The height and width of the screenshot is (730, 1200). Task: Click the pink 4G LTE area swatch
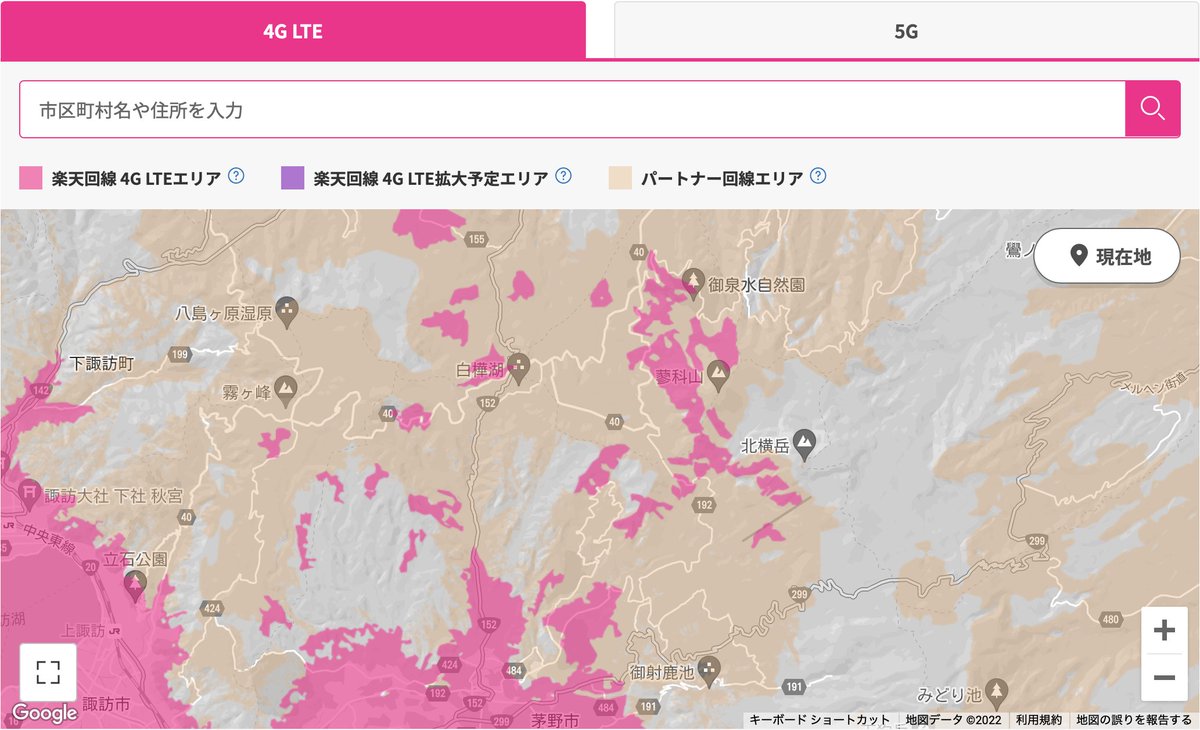pos(31,178)
